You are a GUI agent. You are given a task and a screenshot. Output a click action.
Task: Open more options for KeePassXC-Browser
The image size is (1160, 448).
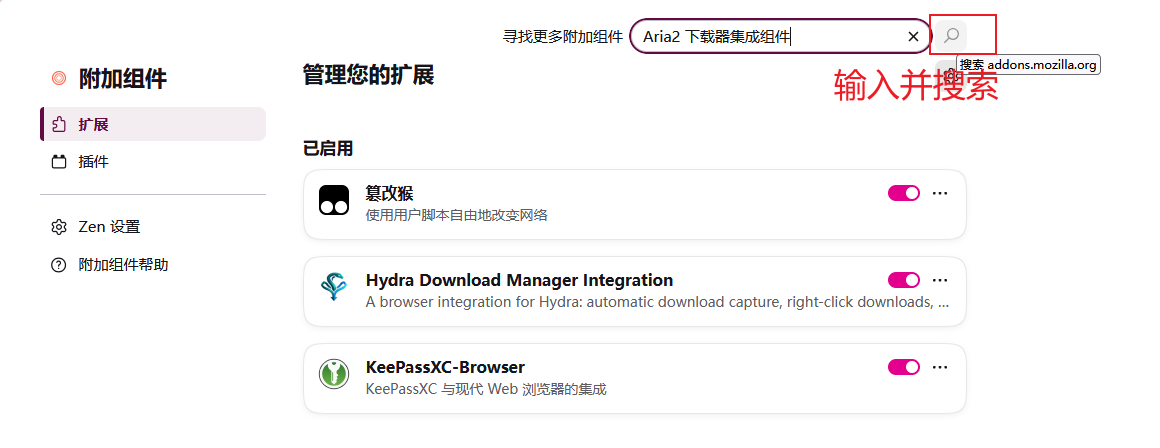pos(940,367)
